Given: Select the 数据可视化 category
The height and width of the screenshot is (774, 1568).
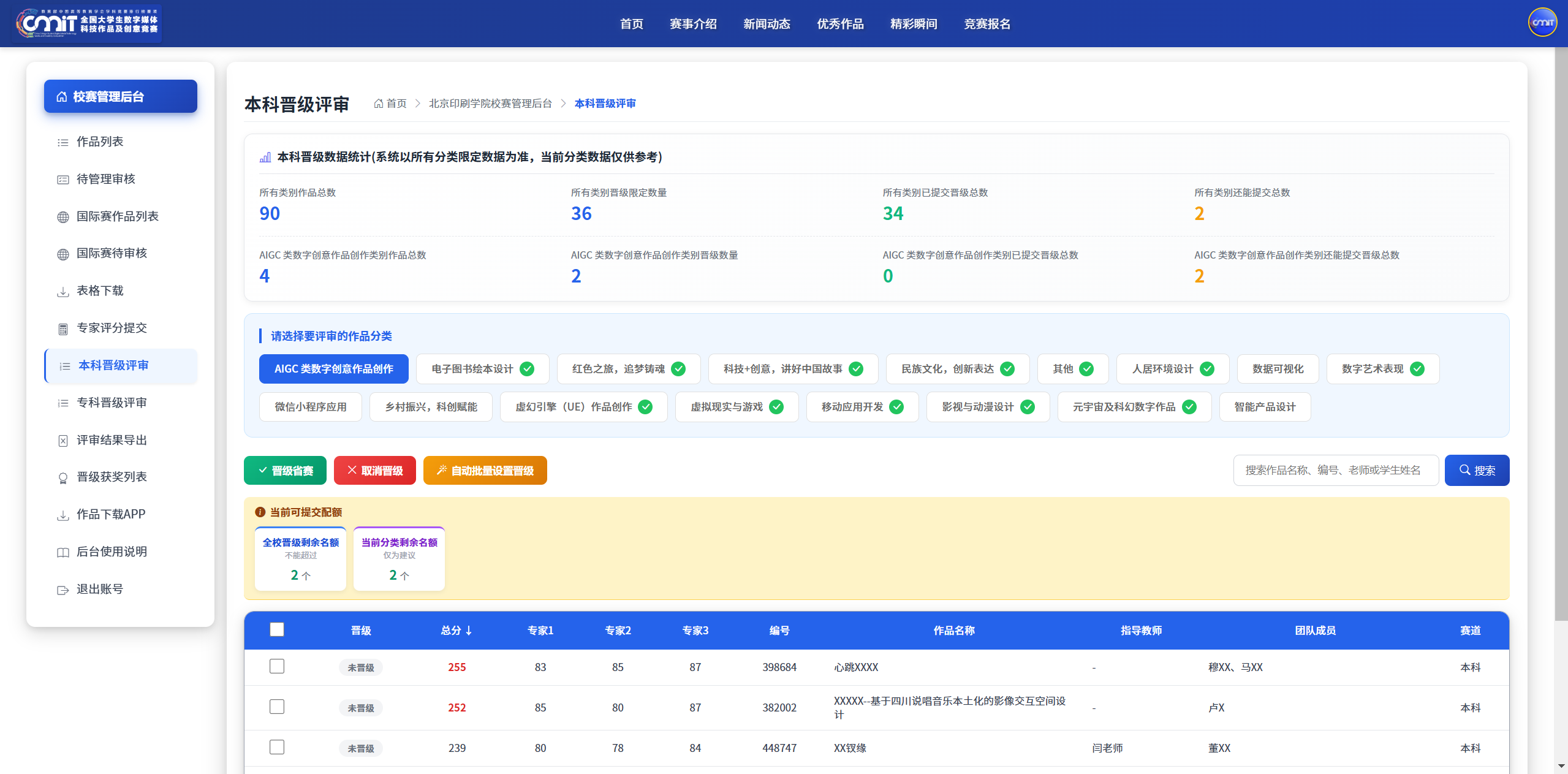Looking at the screenshot, I should tap(1278, 369).
